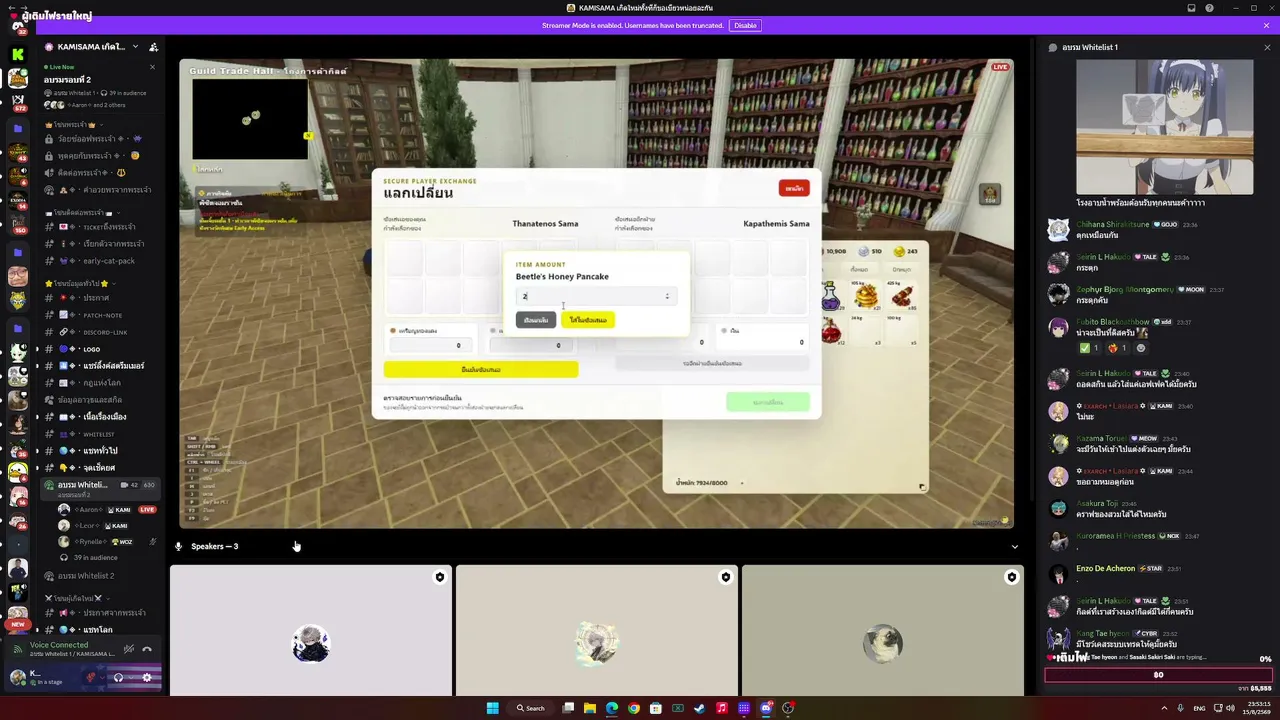The width and height of the screenshot is (1280, 720).
Task: Click the badge icon on the third speaker tile
Action: tap(1011, 577)
